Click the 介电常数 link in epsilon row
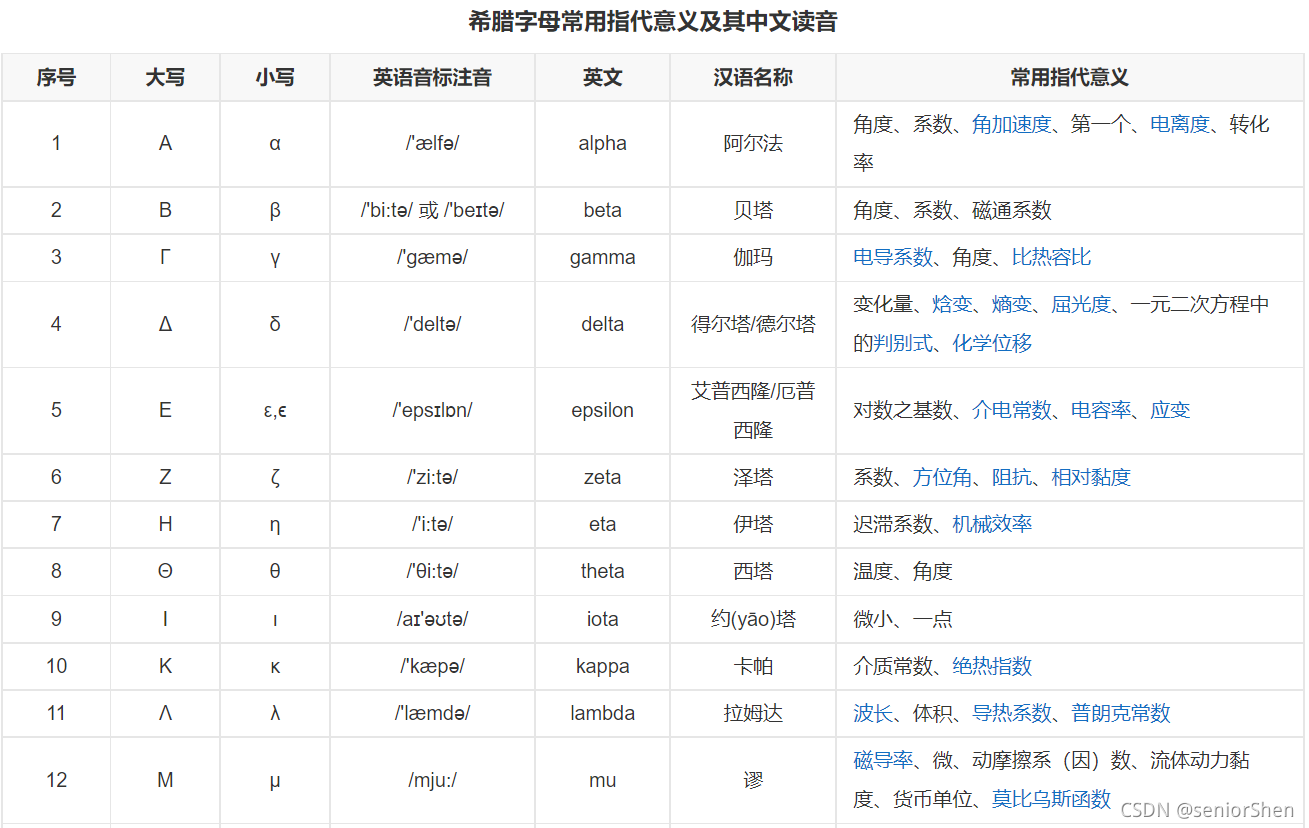The height and width of the screenshot is (828, 1309). tap(1011, 410)
